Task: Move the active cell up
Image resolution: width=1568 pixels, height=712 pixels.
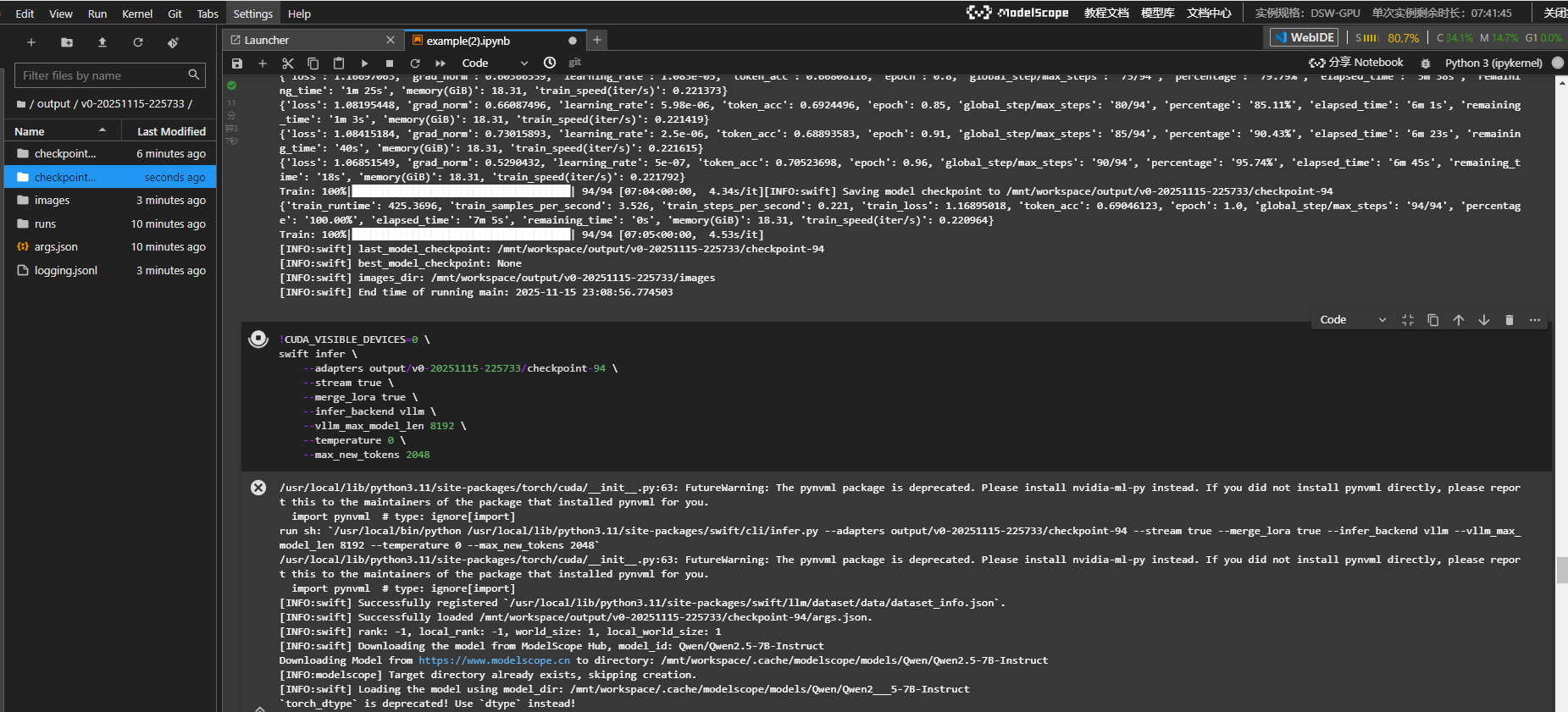Action: click(x=1459, y=320)
